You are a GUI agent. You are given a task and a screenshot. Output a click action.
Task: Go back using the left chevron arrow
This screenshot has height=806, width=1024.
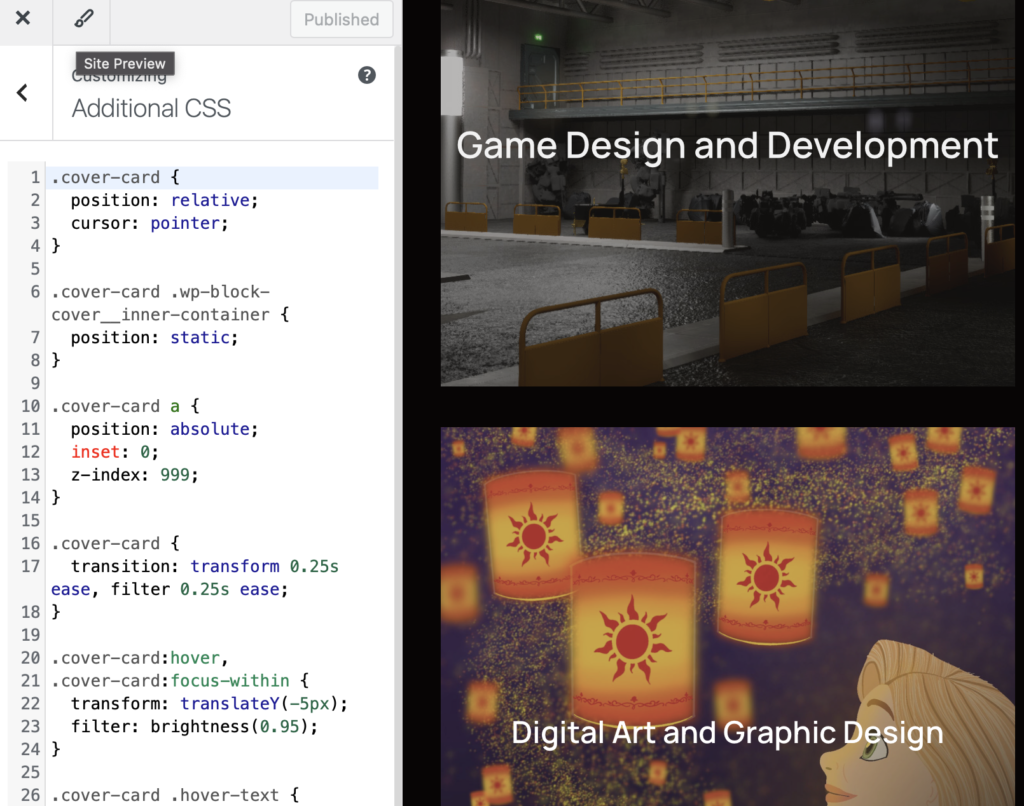tap(22, 93)
